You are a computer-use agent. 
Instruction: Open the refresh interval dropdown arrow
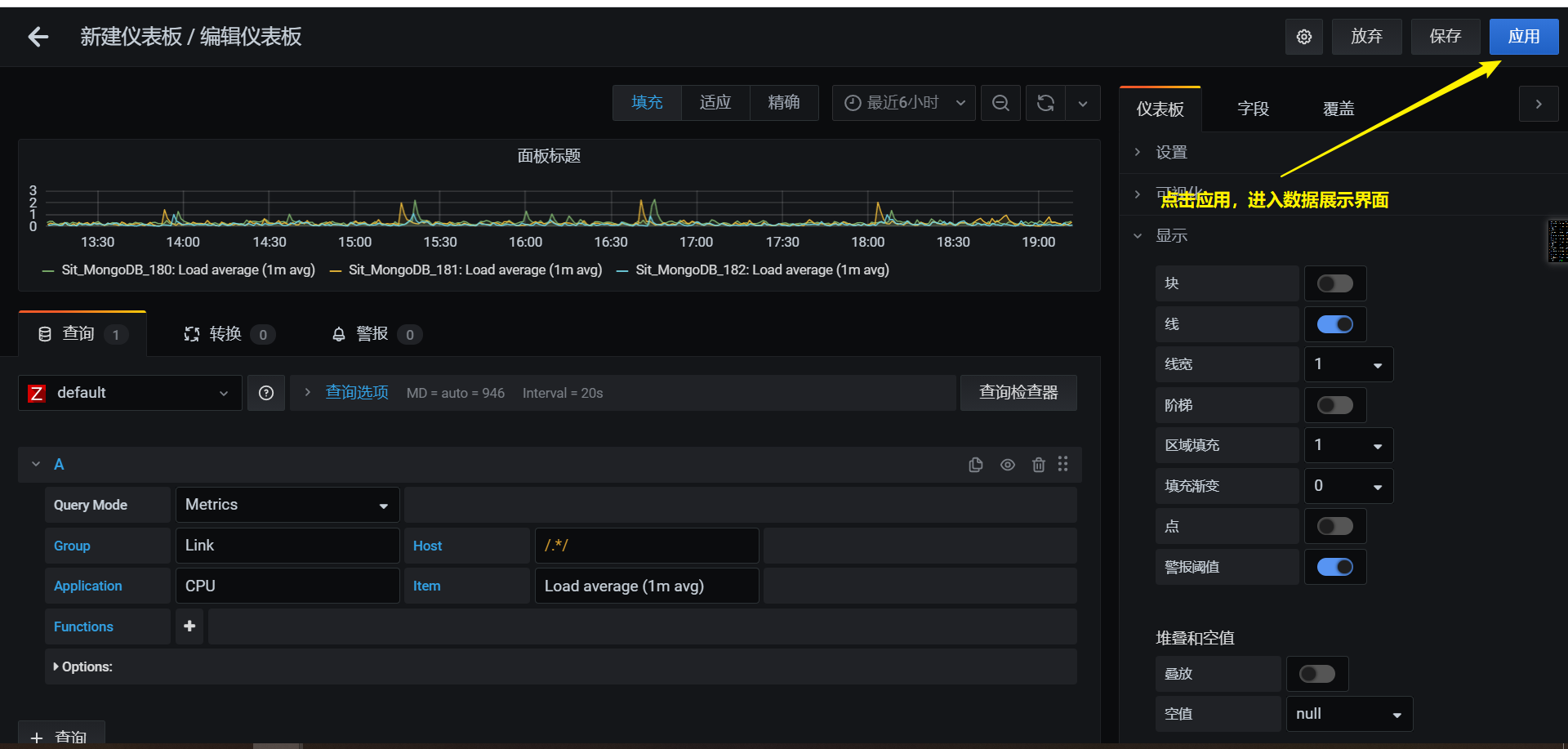[x=1083, y=103]
